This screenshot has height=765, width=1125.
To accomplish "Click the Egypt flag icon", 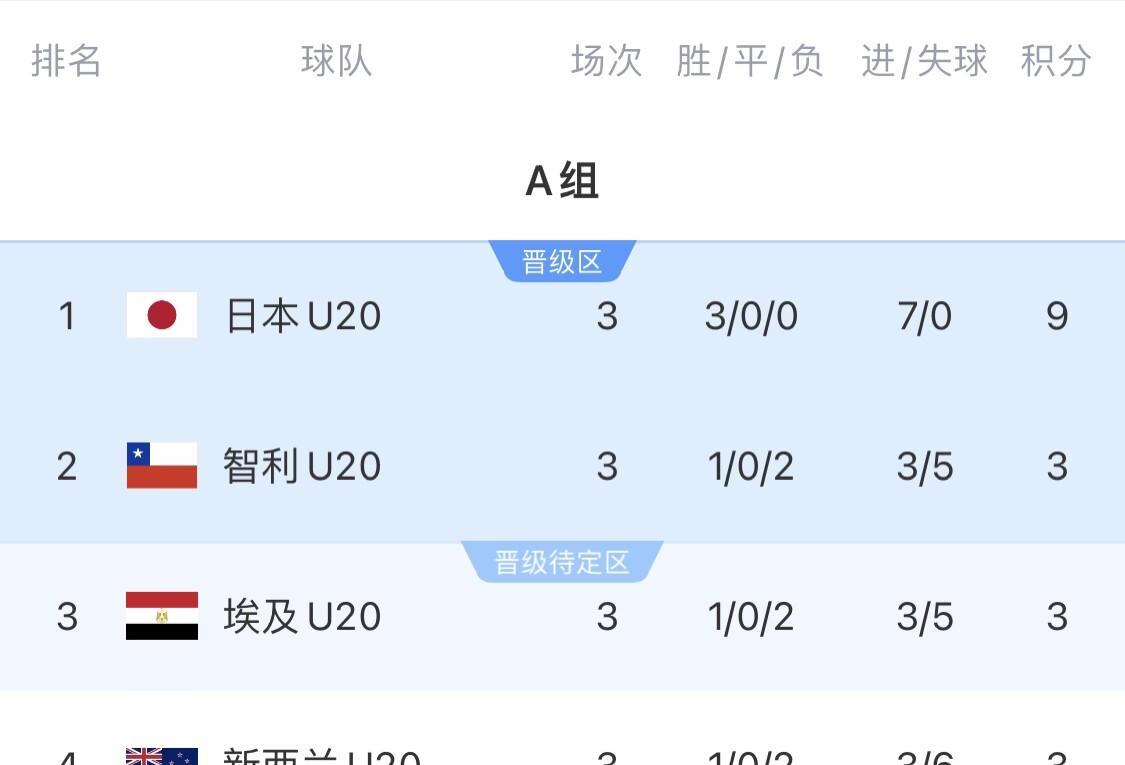I will point(162,616).
